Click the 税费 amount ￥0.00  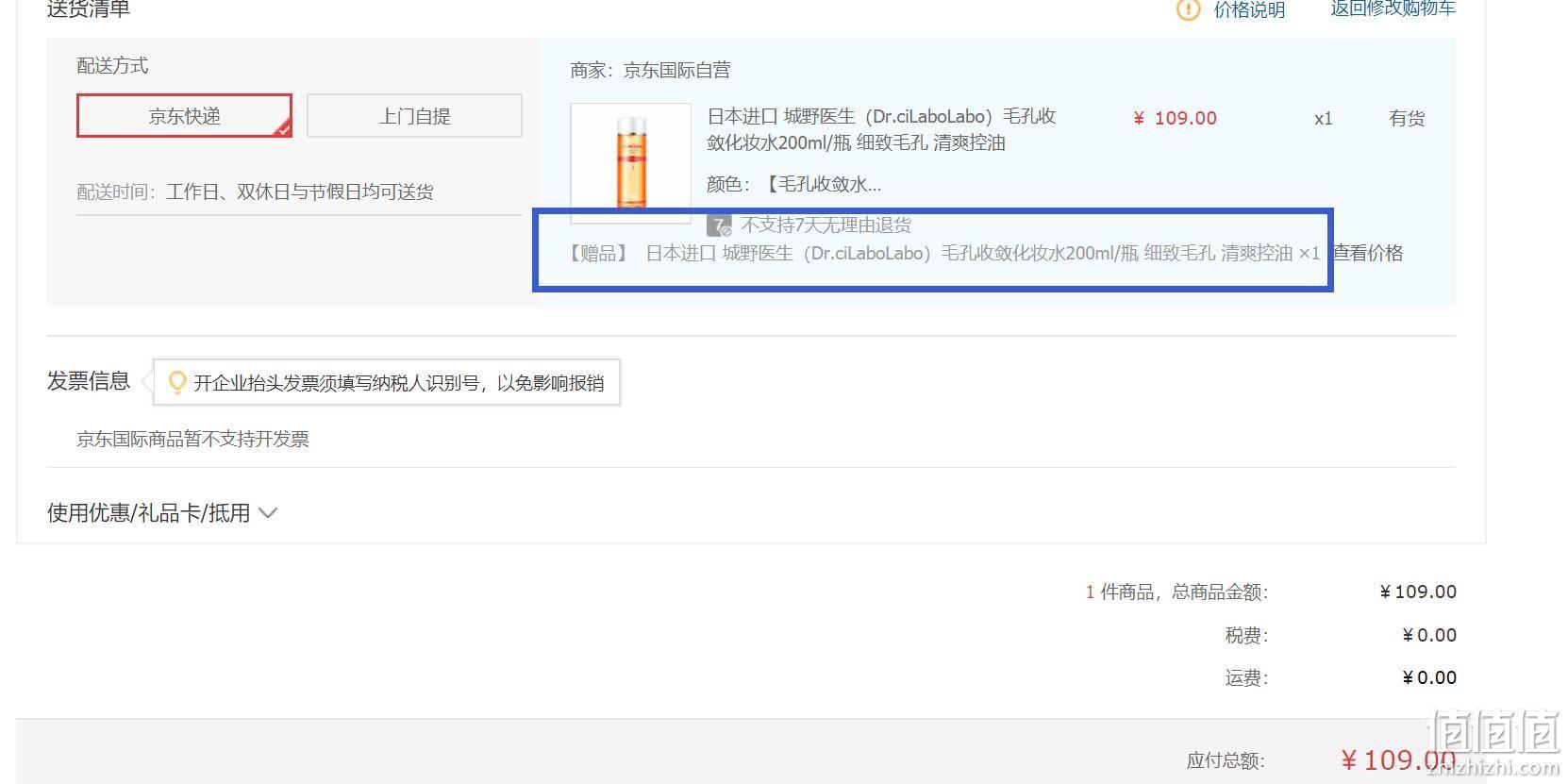pyautogui.click(x=1429, y=635)
